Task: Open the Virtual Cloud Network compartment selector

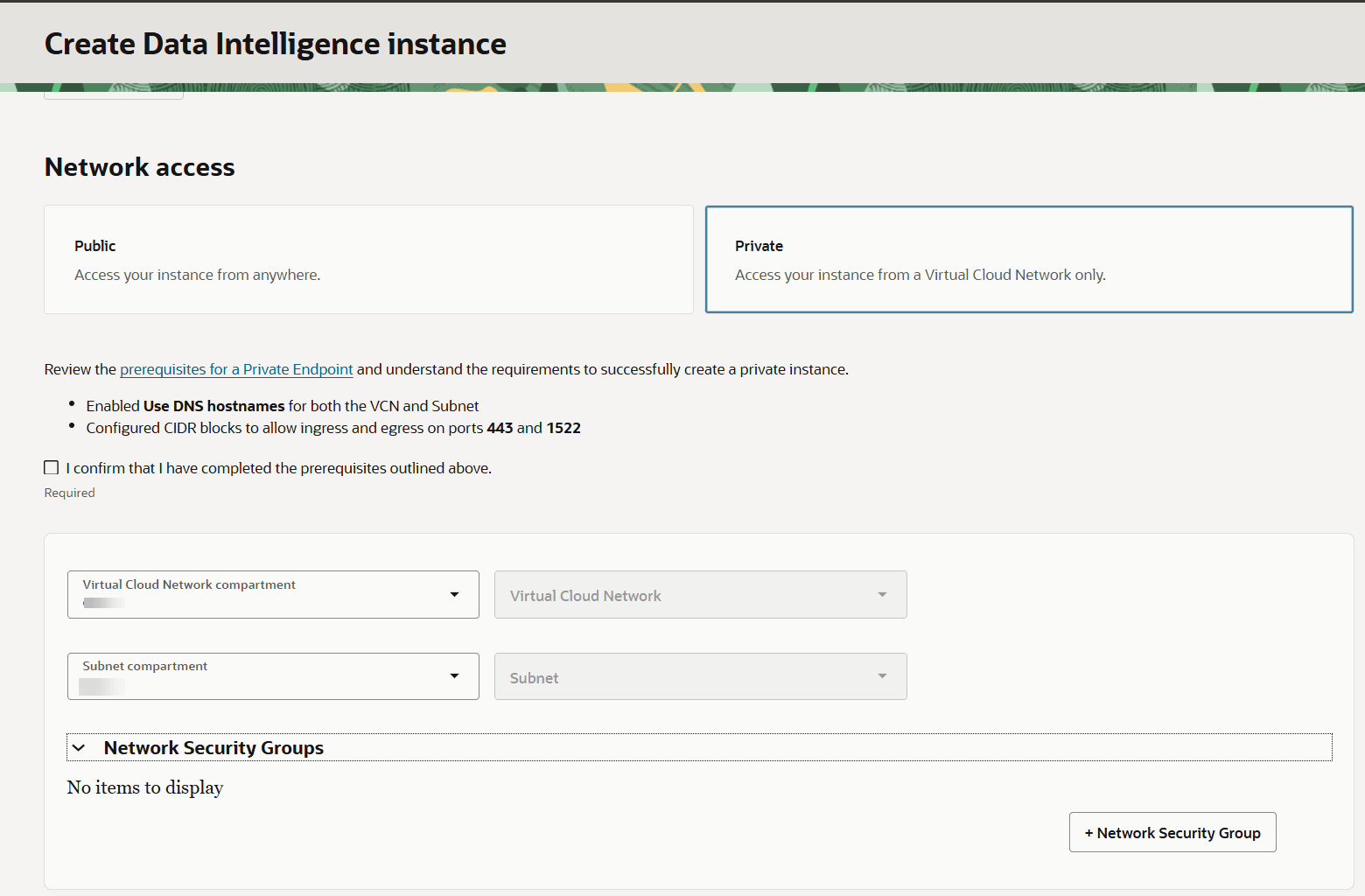Action: click(x=273, y=594)
